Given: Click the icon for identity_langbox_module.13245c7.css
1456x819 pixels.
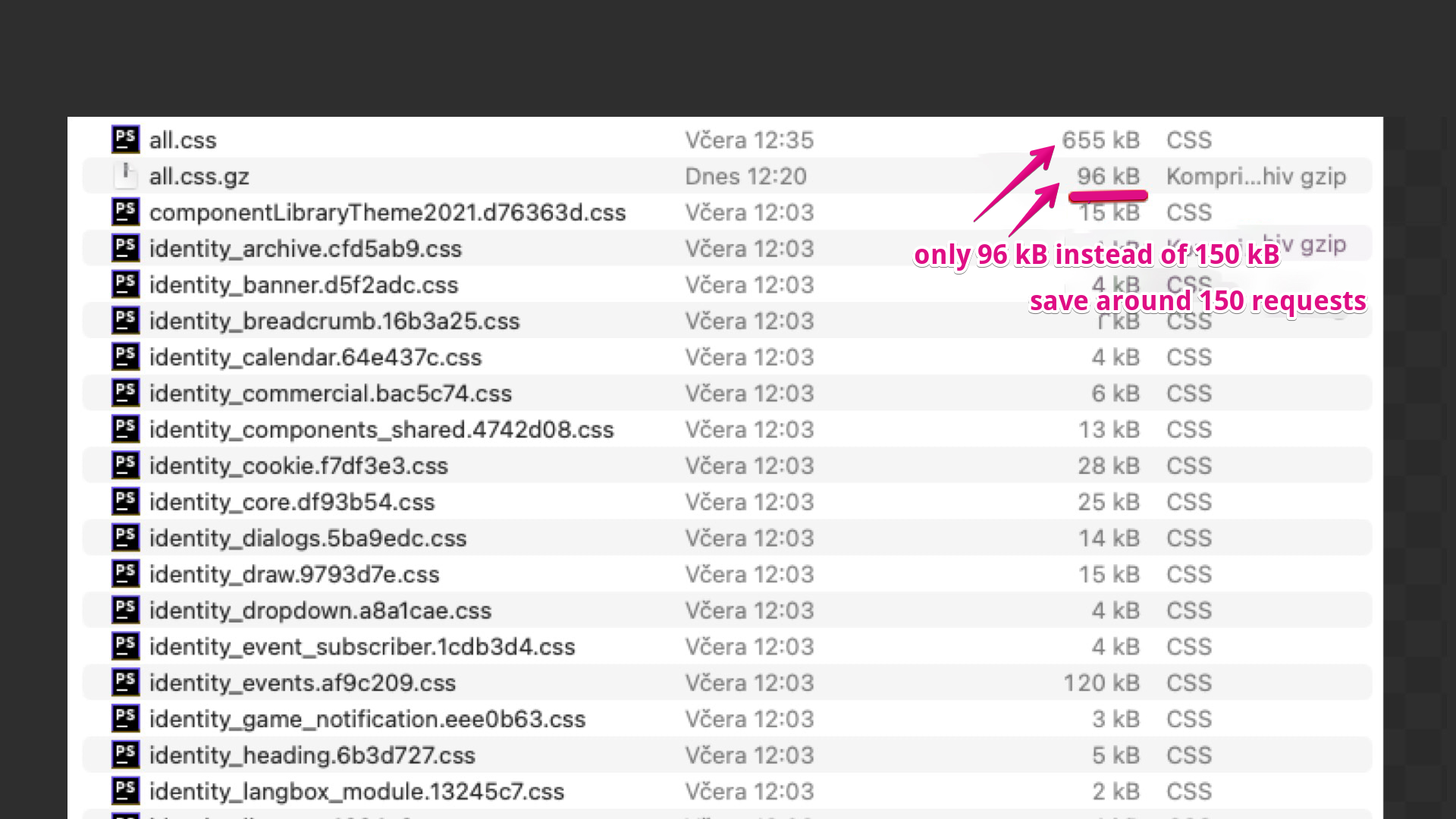Looking at the screenshot, I should pyautogui.click(x=125, y=791).
